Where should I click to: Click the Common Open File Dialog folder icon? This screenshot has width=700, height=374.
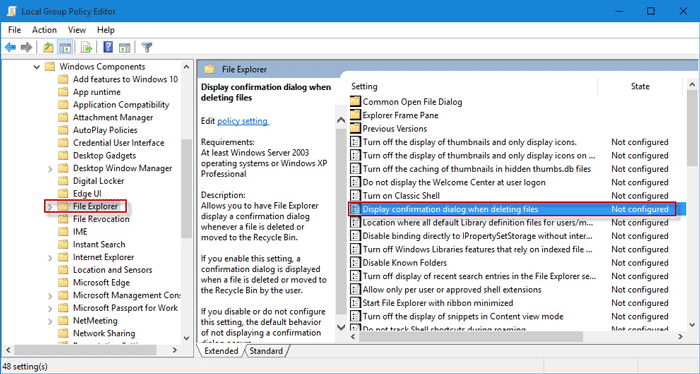[x=355, y=101]
